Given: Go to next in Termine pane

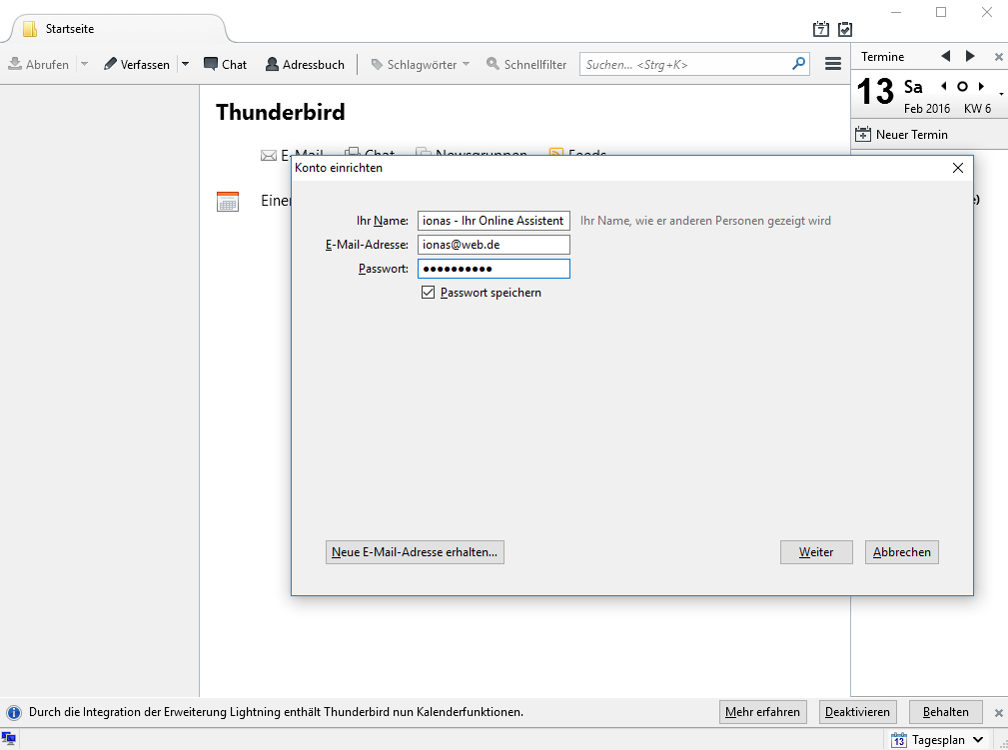Looking at the screenshot, I should 970,57.
